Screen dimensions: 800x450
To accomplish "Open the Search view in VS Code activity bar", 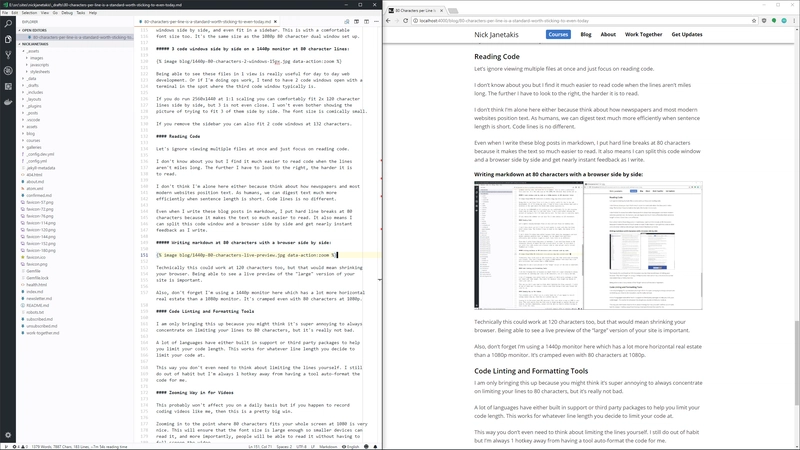I will click(8, 24).
